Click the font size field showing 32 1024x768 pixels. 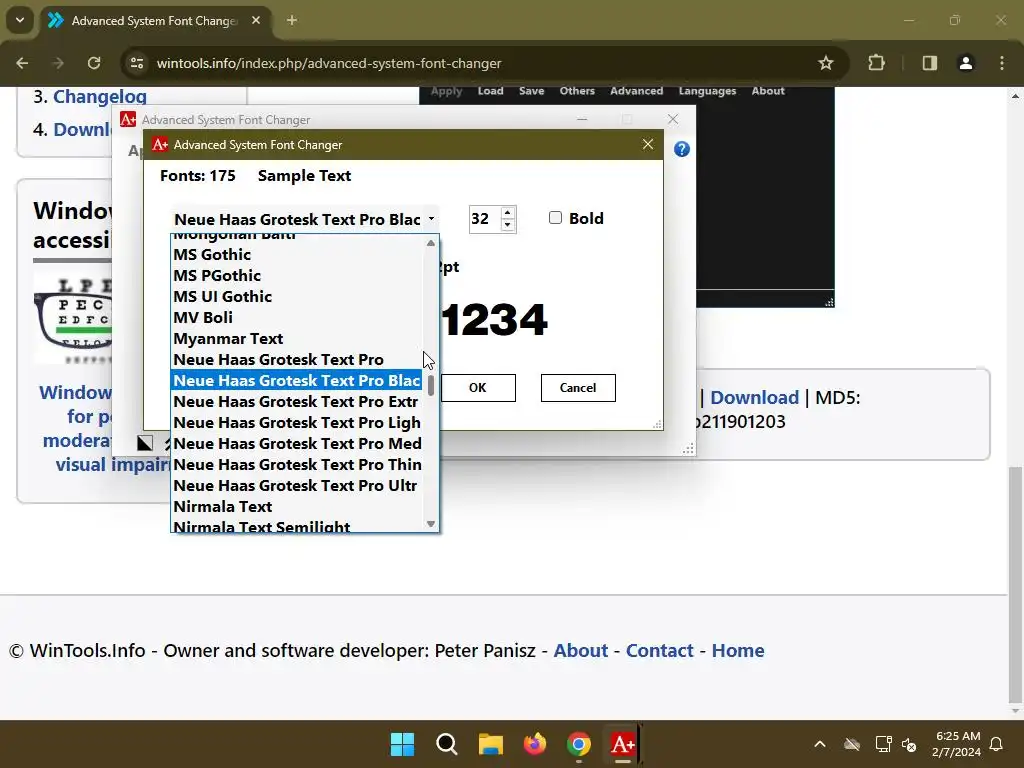pyautogui.click(x=485, y=219)
